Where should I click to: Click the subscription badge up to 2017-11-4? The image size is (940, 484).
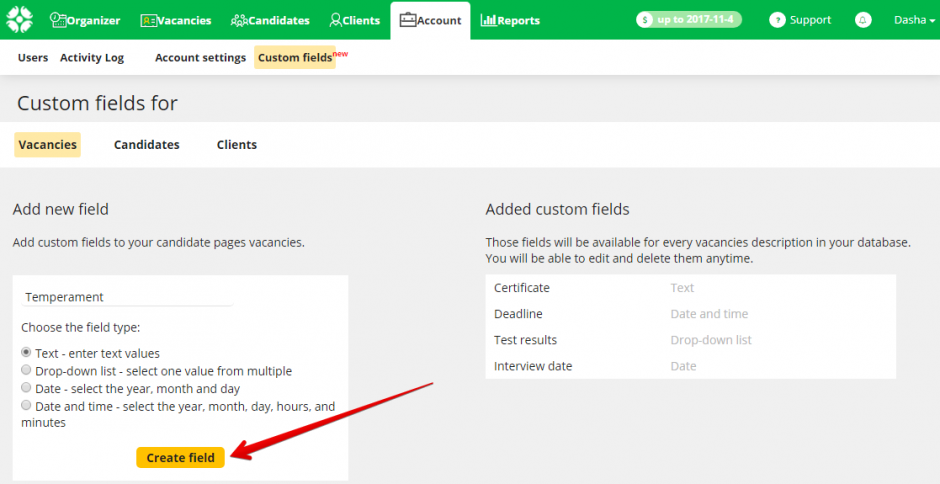coord(689,20)
